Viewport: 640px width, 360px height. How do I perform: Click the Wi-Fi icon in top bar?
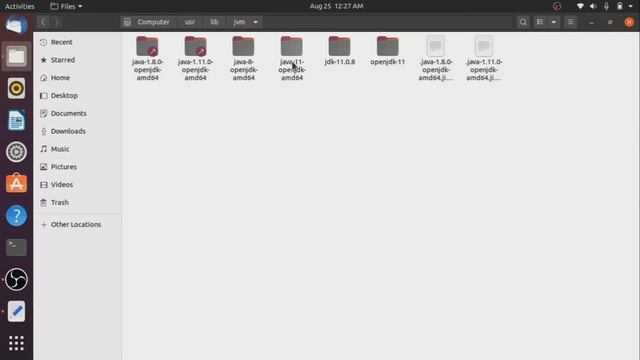click(x=580, y=6)
